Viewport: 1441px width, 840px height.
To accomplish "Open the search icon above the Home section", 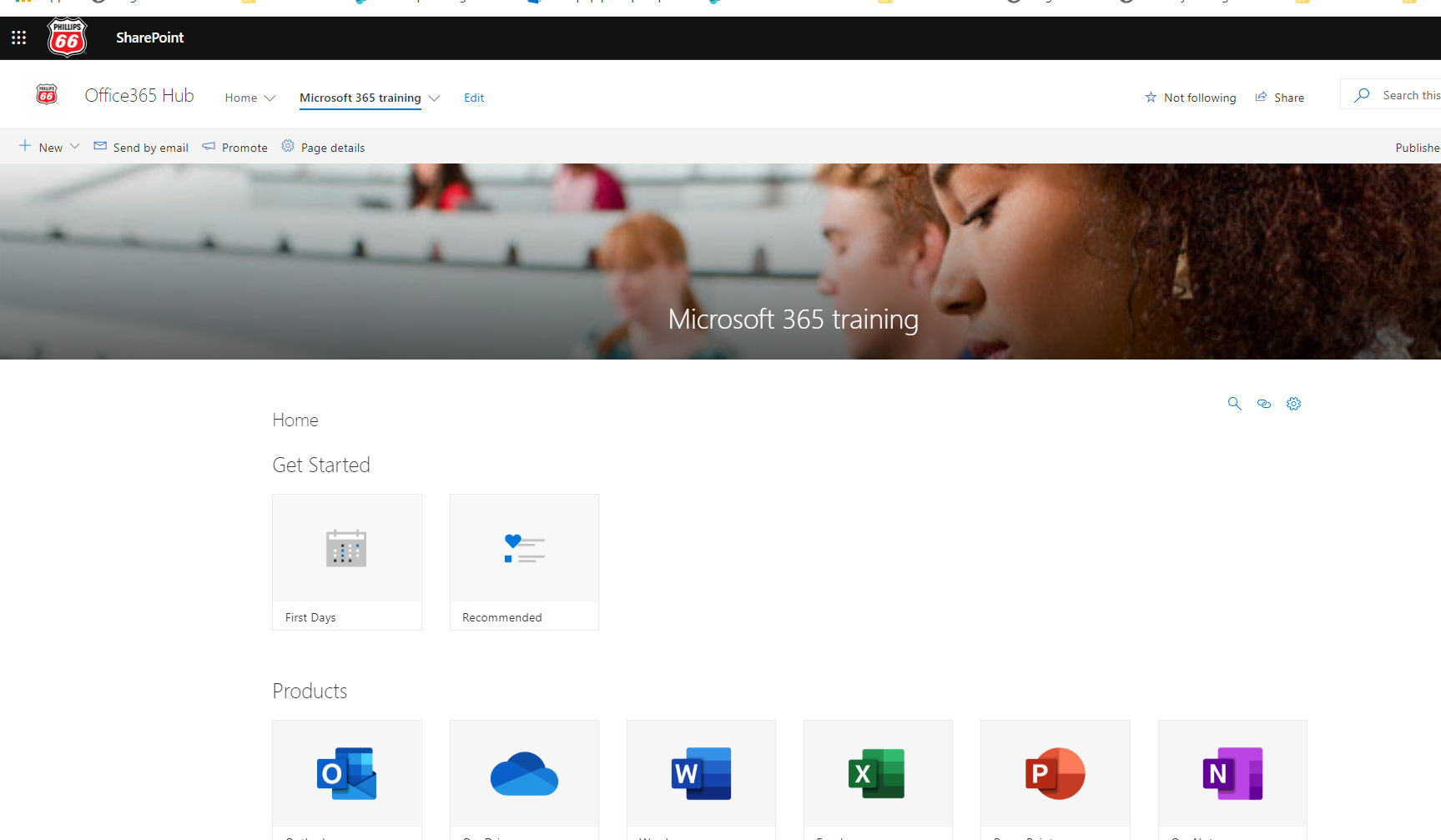I will click(x=1235, y=403).
